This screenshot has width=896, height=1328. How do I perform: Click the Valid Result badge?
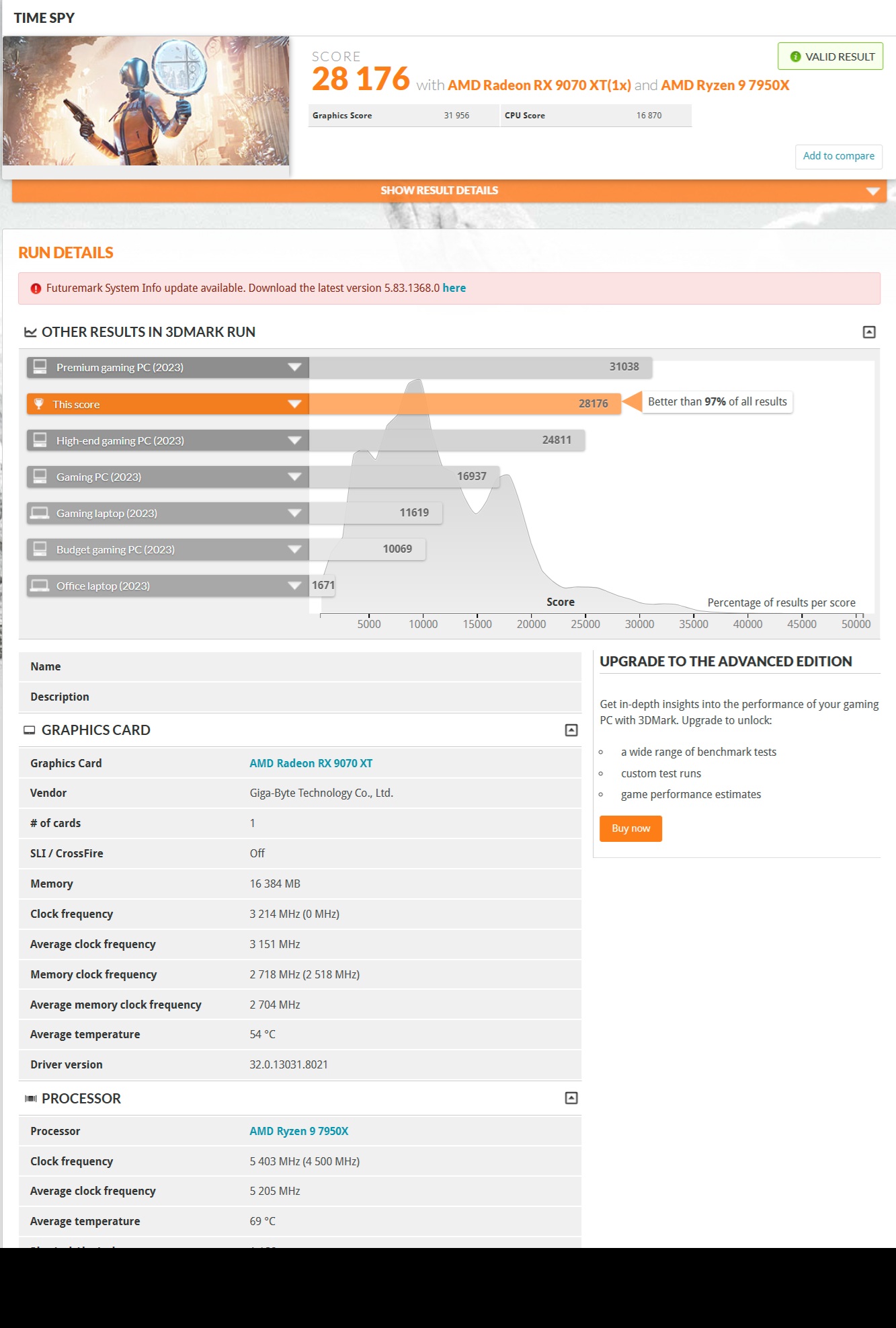[x=830, y=56]
